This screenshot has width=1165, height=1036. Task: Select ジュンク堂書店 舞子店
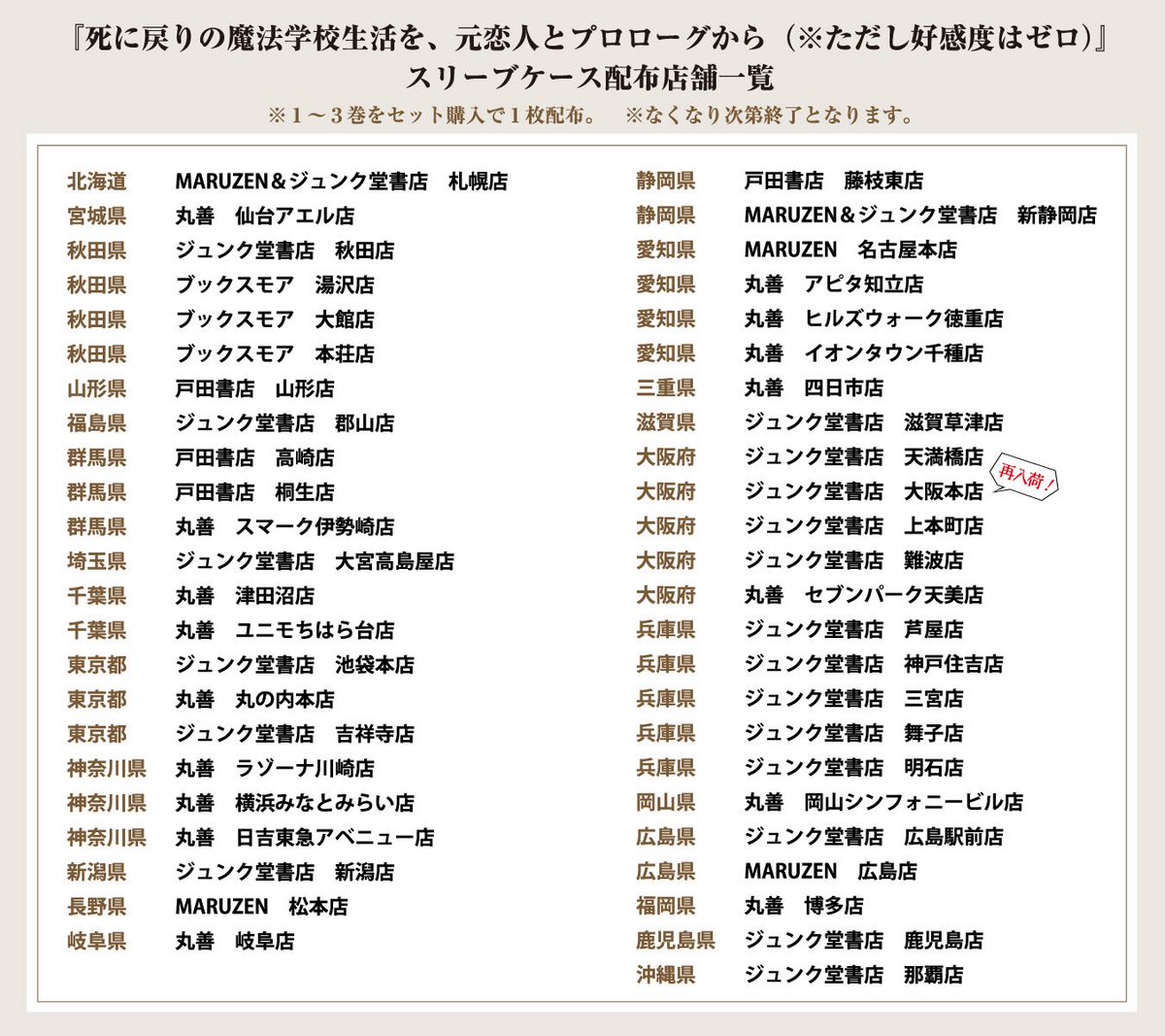click(854, 733)
